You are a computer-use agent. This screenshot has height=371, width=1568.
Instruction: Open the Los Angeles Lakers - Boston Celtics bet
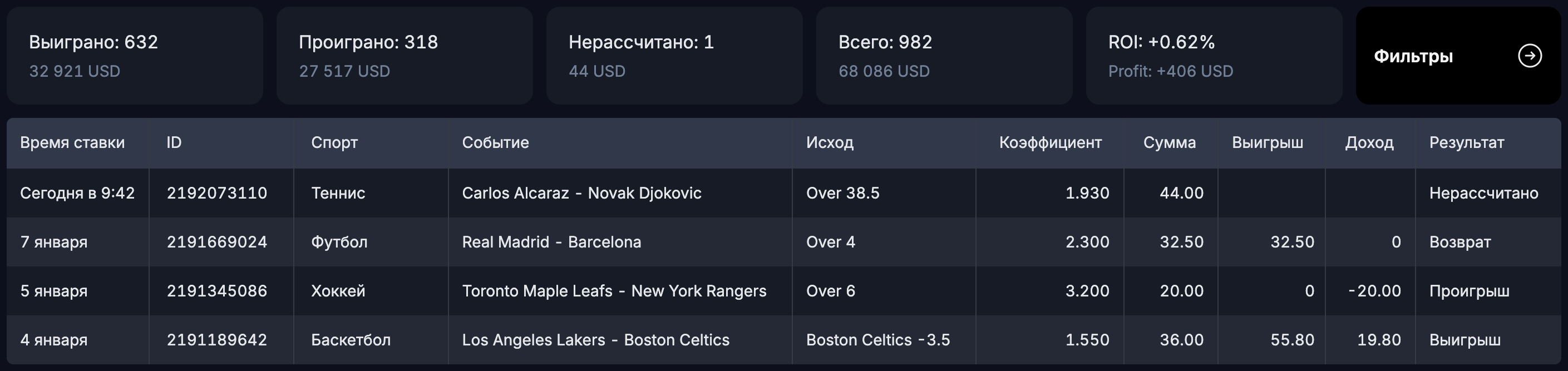click(x=596, y=340)
